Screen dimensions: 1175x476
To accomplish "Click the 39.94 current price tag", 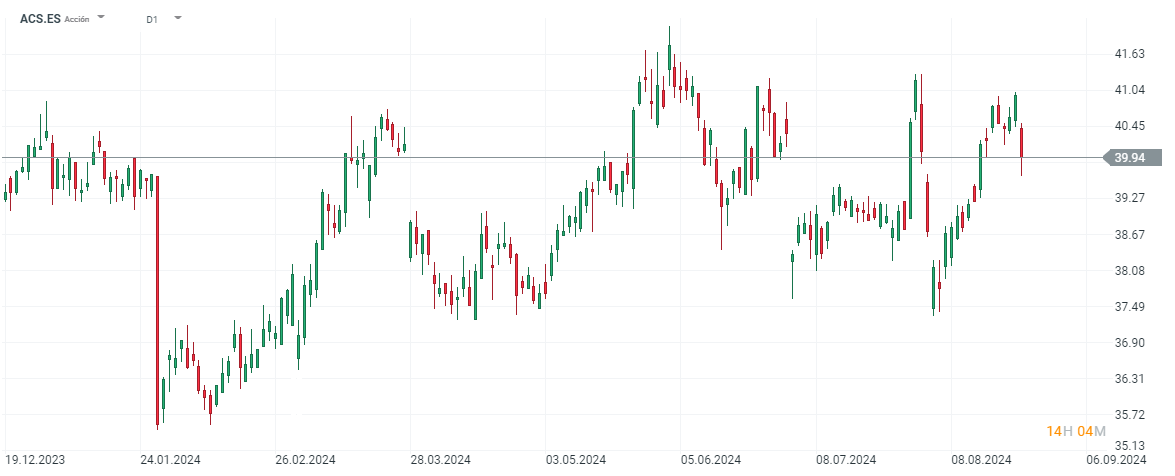I will click(1130, 157).
